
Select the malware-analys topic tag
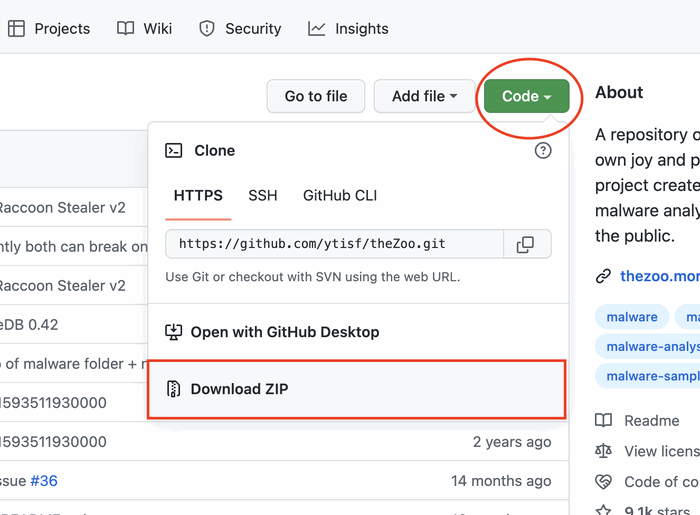[647, 346]
